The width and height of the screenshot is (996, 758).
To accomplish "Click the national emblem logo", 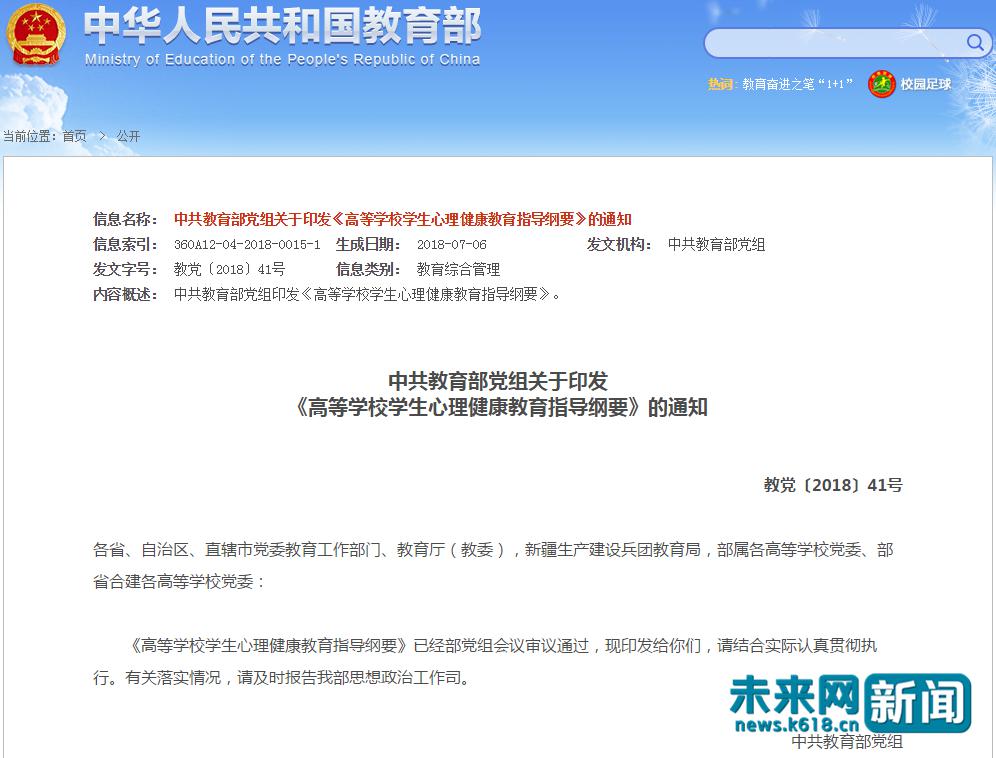I will (38, 36).
